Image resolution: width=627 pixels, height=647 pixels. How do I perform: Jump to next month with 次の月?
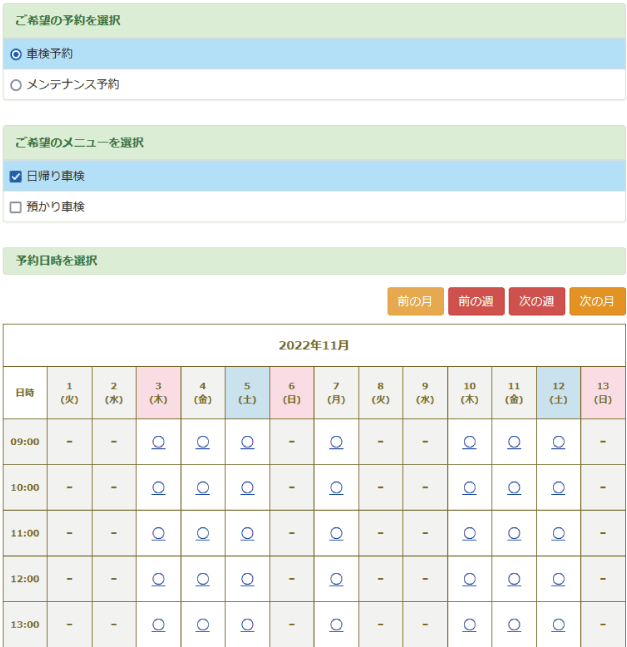tap(597, 301)
